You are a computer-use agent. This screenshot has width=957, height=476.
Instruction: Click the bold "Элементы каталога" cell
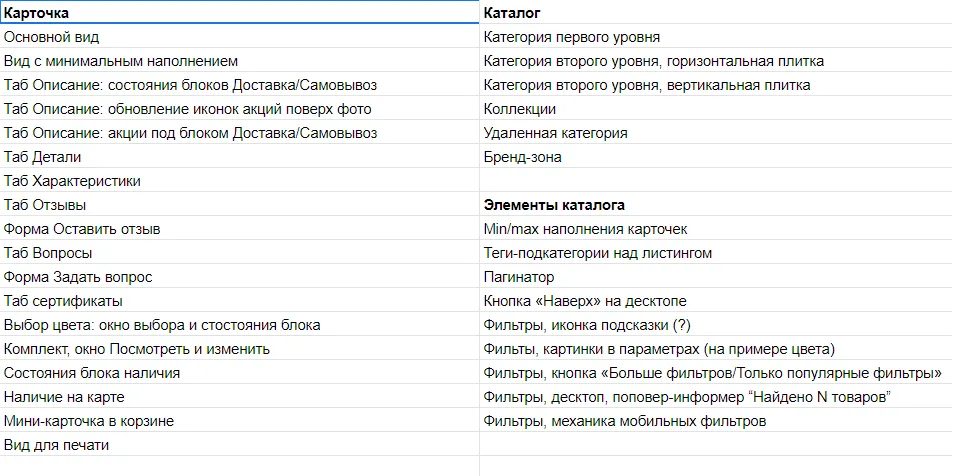[554, 205]
